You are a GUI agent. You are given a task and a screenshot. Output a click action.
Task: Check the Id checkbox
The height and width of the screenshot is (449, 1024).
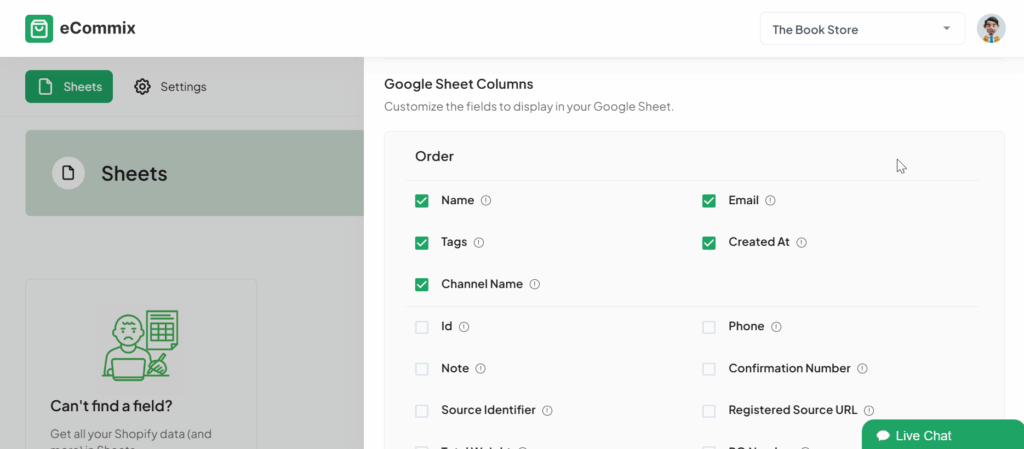(x=422, y=327)
